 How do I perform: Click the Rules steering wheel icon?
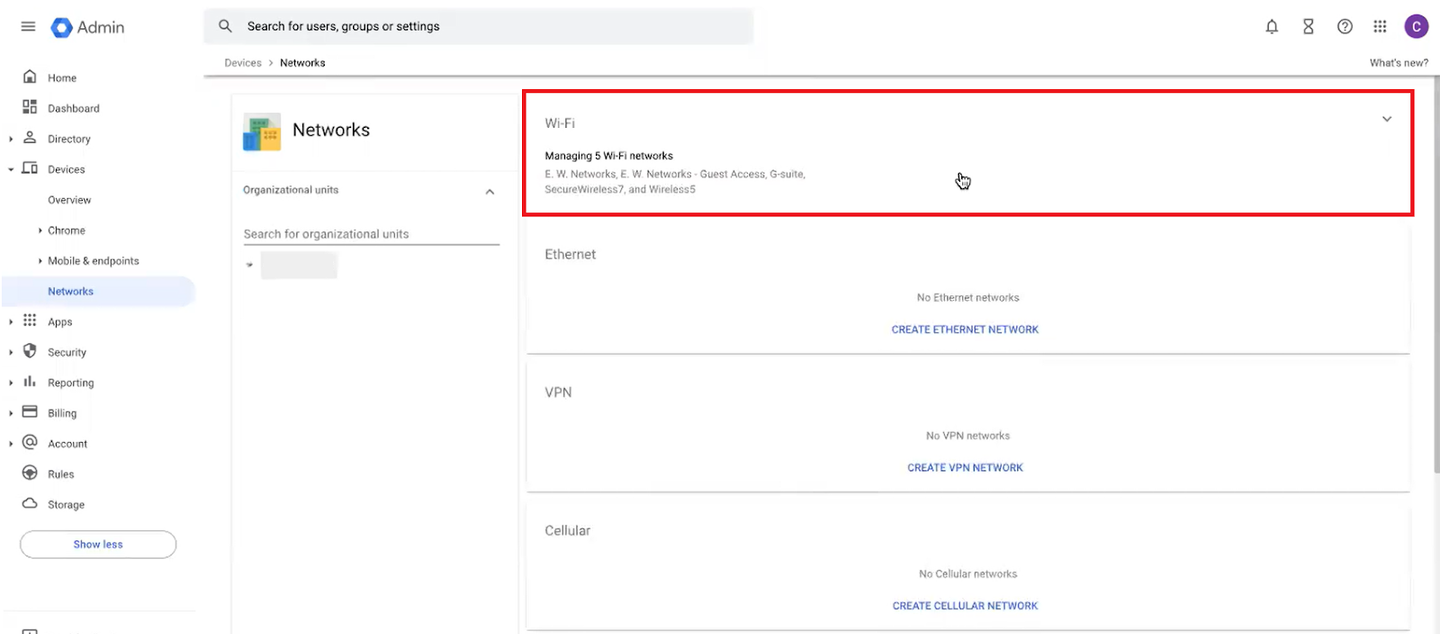point(30,473)
